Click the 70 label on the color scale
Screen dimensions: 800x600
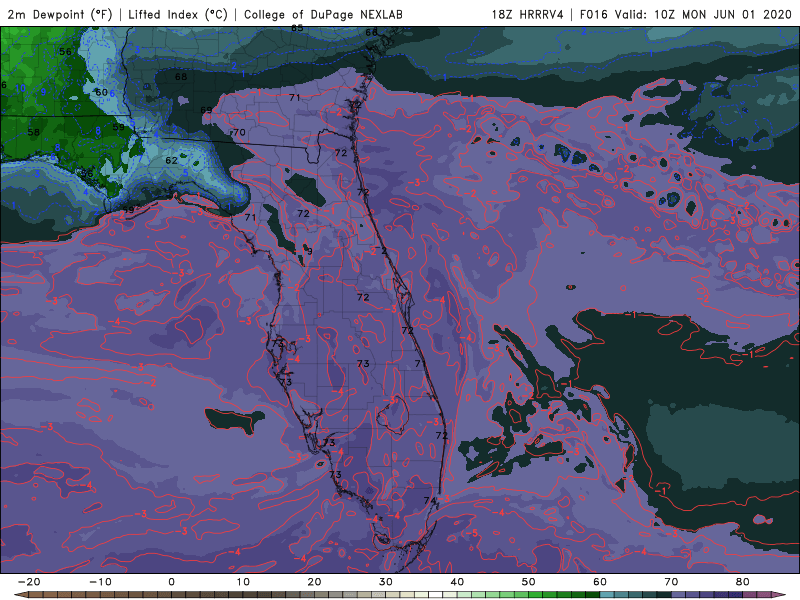pyautogui.click(x=671, y=582)
